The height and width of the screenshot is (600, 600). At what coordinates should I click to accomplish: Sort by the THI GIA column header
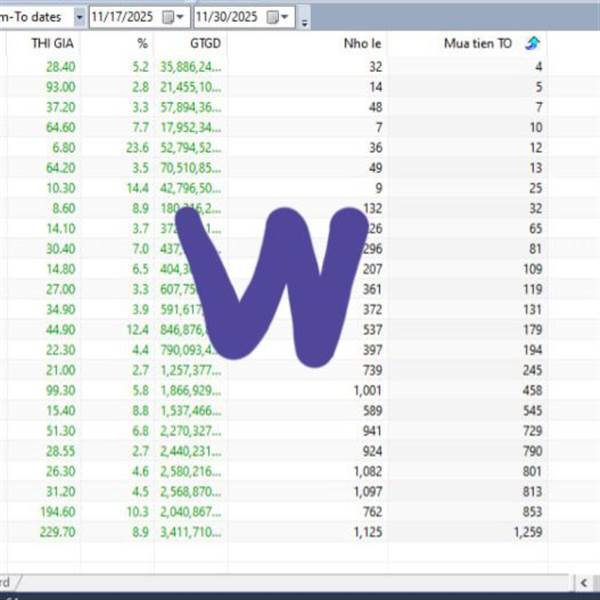click(x=52, y=43)
